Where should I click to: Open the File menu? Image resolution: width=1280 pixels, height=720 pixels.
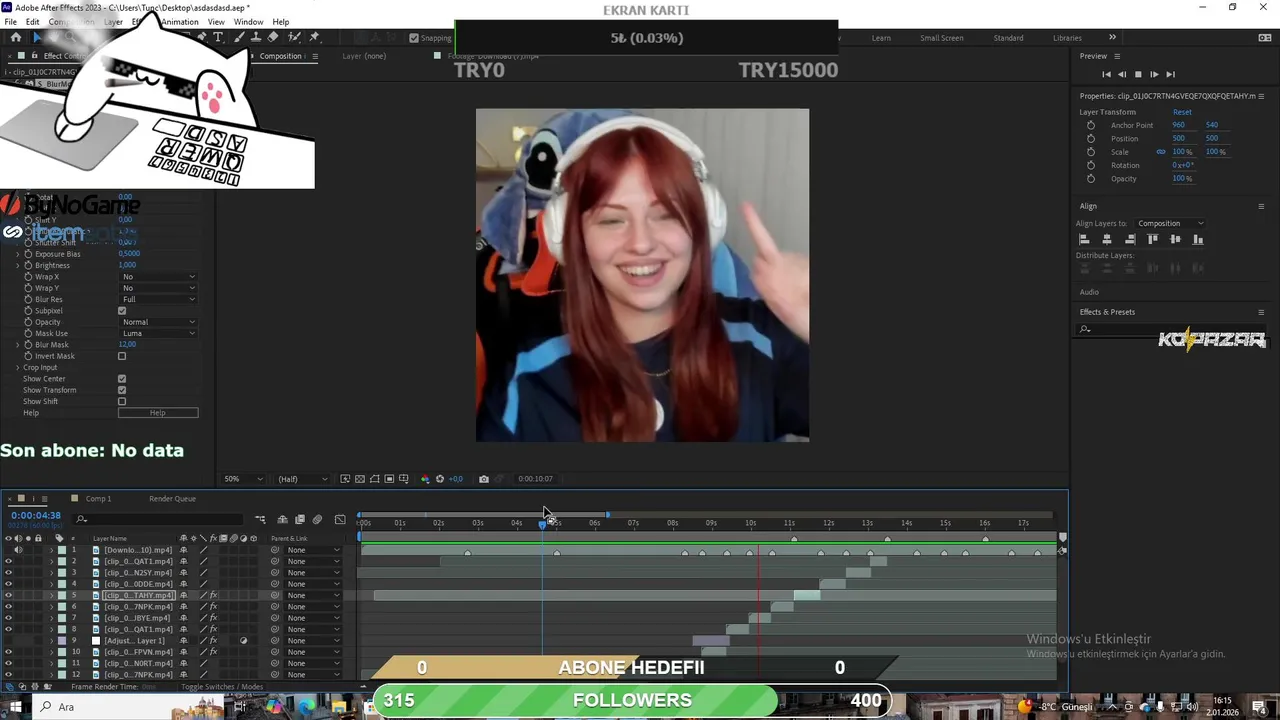pos(10,22)
